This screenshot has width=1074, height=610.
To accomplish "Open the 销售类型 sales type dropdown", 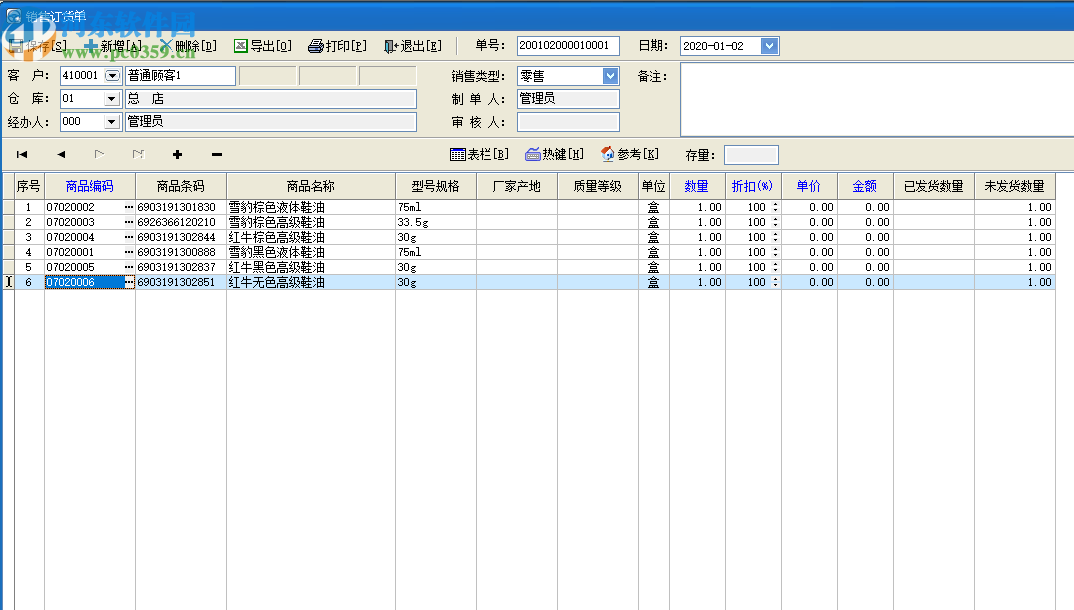I will point(611,75).
